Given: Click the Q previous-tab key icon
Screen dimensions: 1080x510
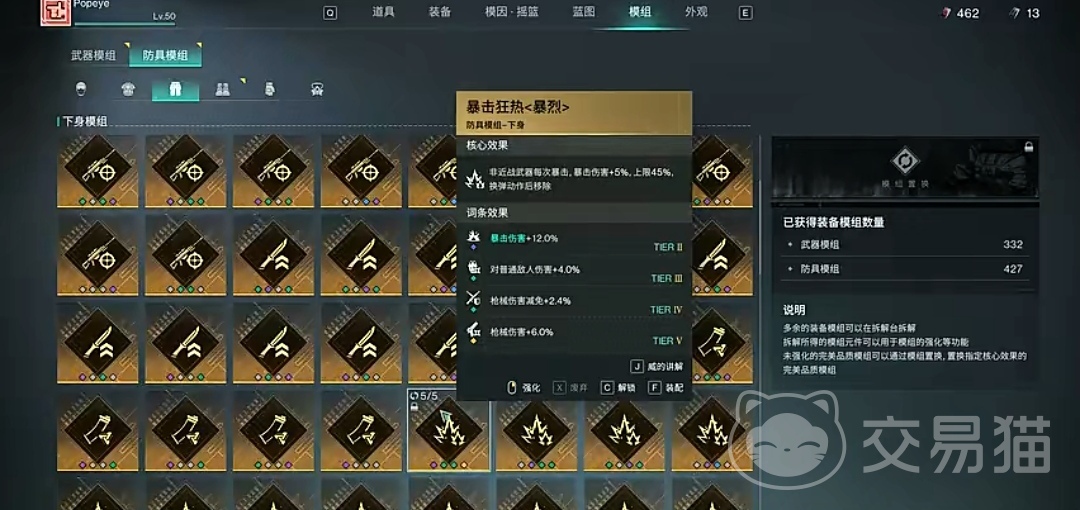Looking at the screenshot, I should point(330,12).
